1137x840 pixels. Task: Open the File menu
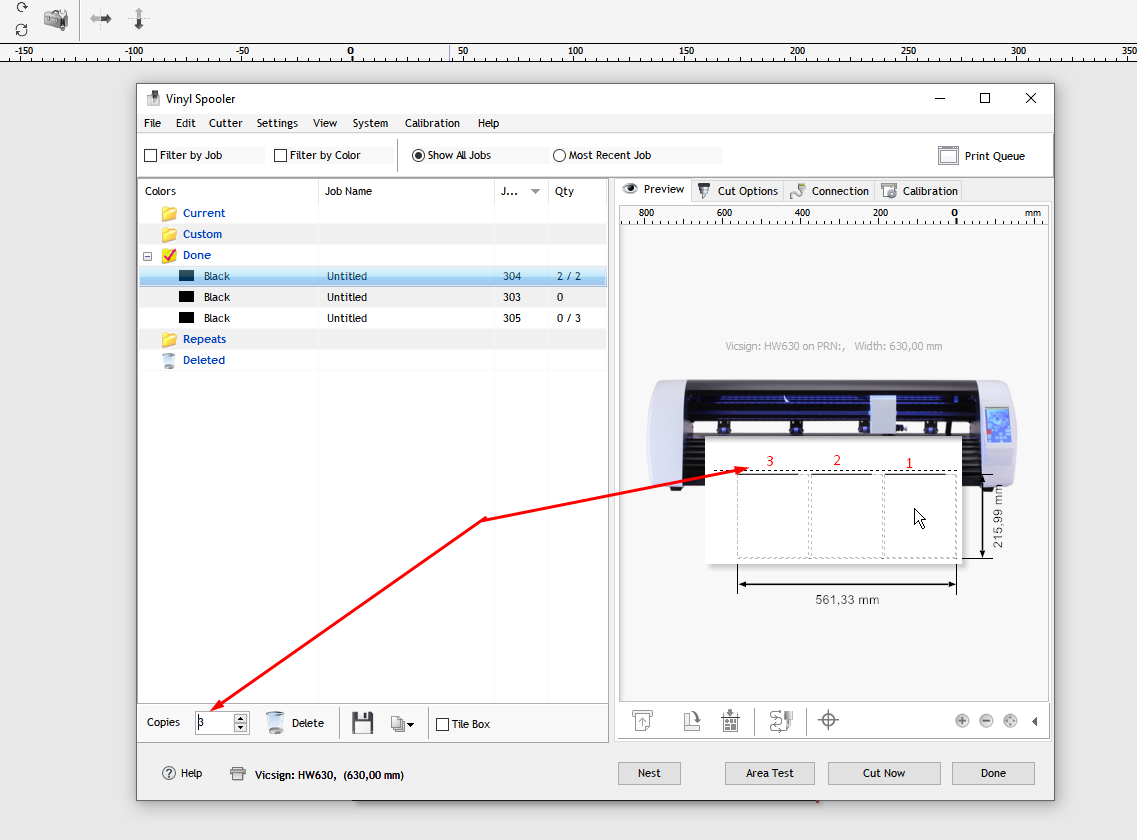(x=152, y=123)
